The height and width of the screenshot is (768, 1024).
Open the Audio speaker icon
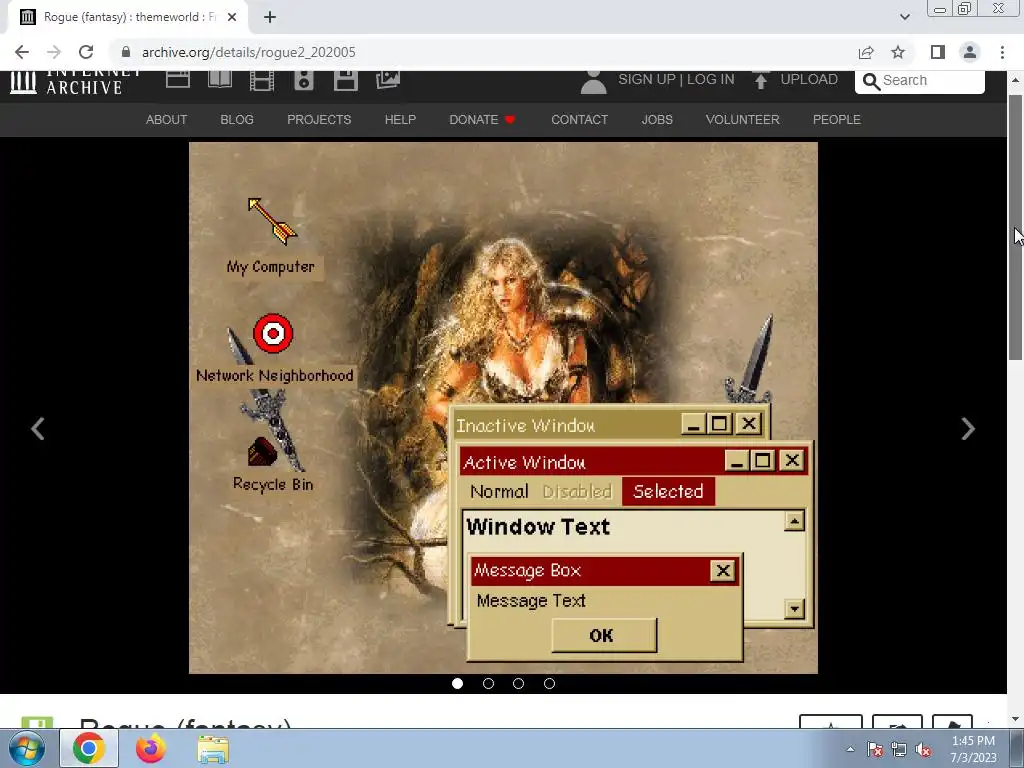pos(304,80)
